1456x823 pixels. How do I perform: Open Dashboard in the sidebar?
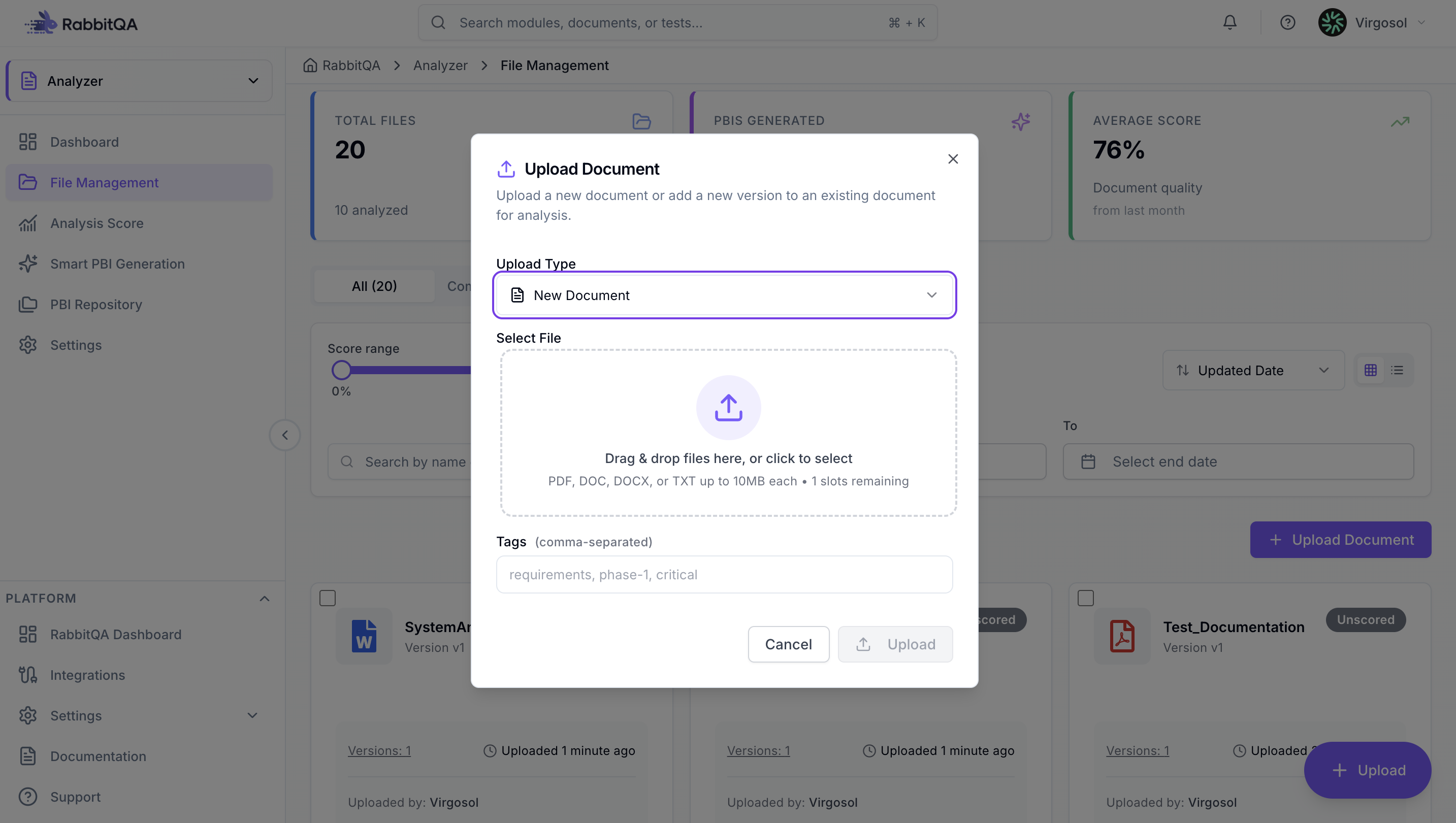[x=139, y=142]
